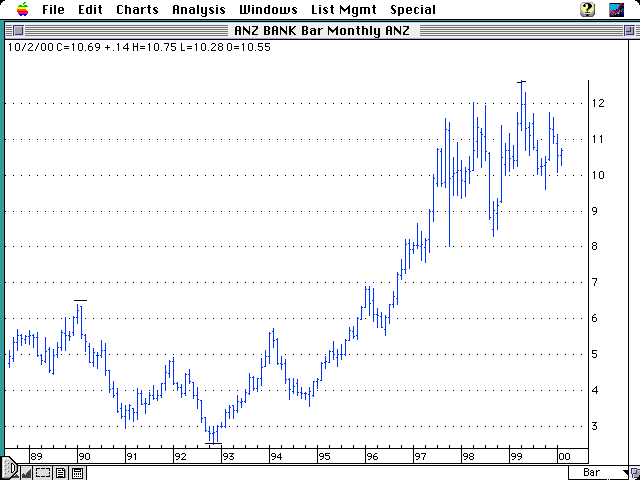Click the 6 price axis label

tap(595, 318)
